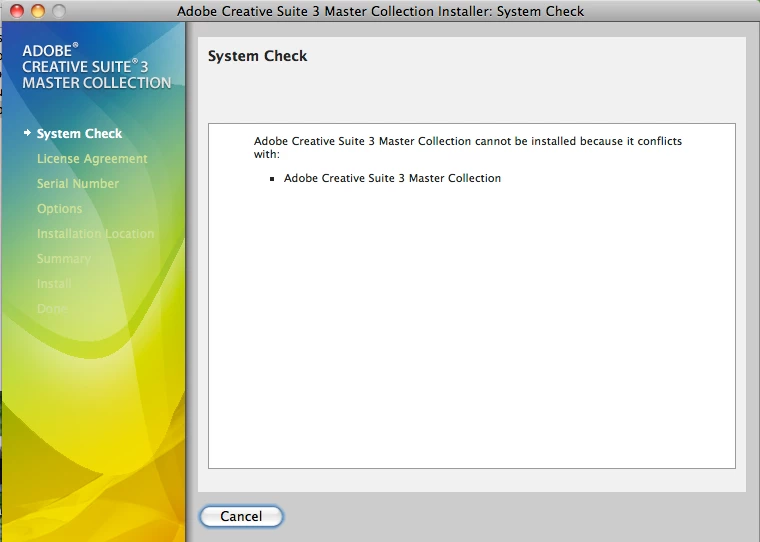Click the 'cannot be installed' conflict message
The height and width of the screenshot is (542, 760).
click(x=468, y=147)
